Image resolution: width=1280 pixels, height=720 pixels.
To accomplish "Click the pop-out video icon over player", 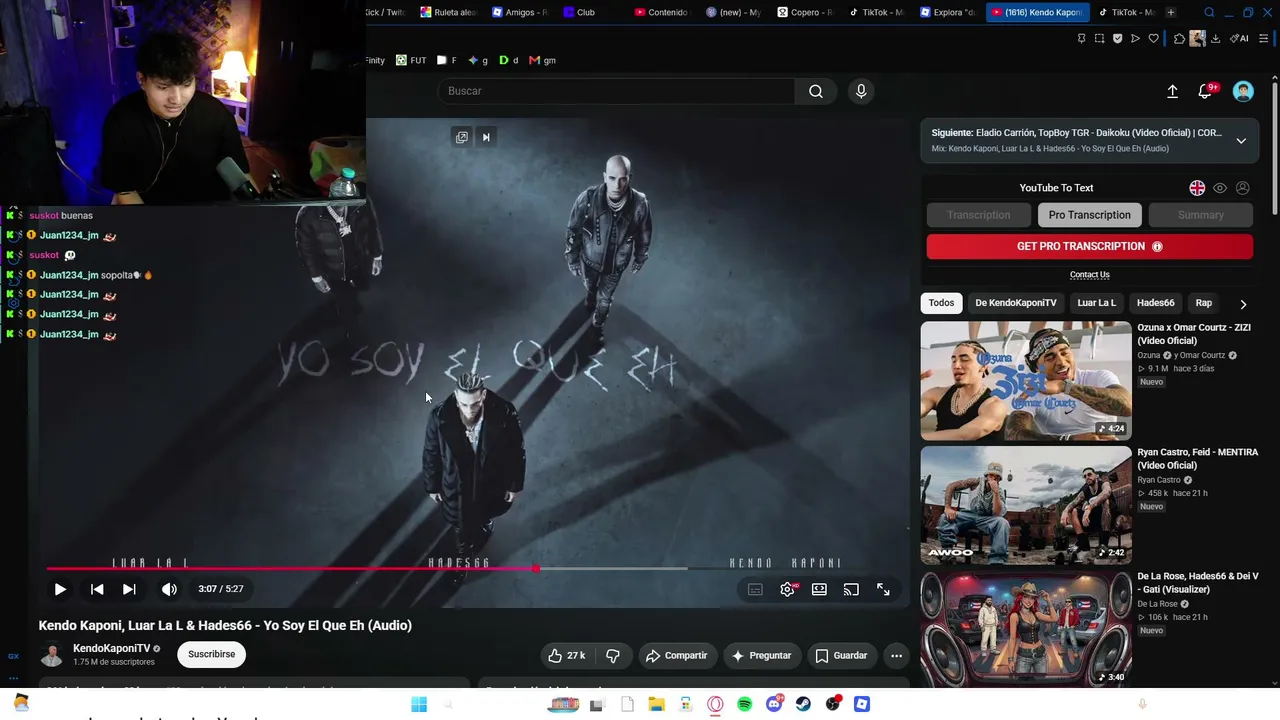I will point(462,137).
